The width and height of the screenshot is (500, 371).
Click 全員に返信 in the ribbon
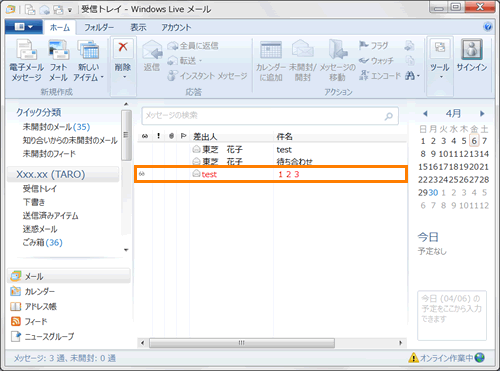click(x=193, y=46)
